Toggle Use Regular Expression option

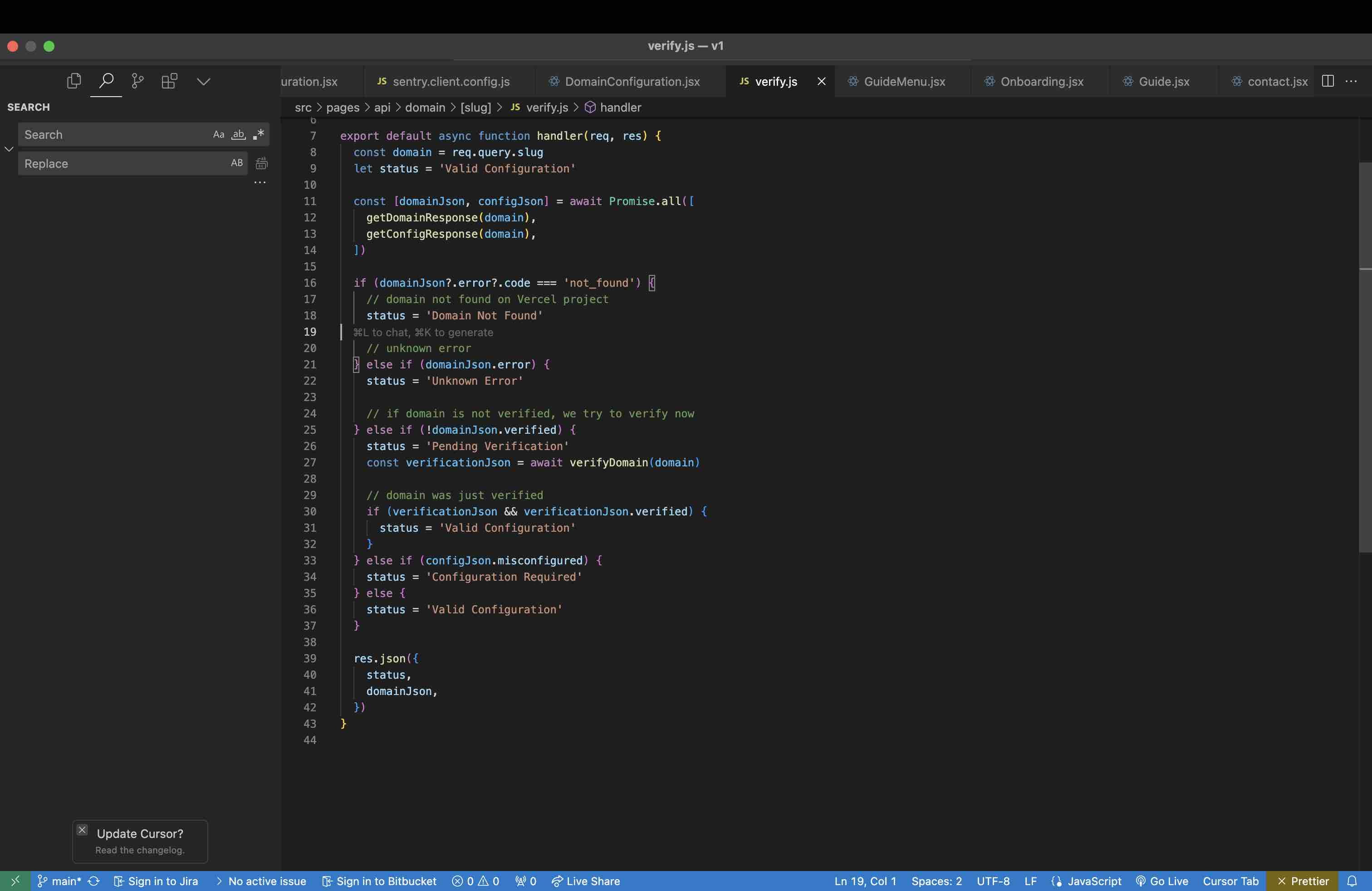pyautogui.click(x=258, y=135)
